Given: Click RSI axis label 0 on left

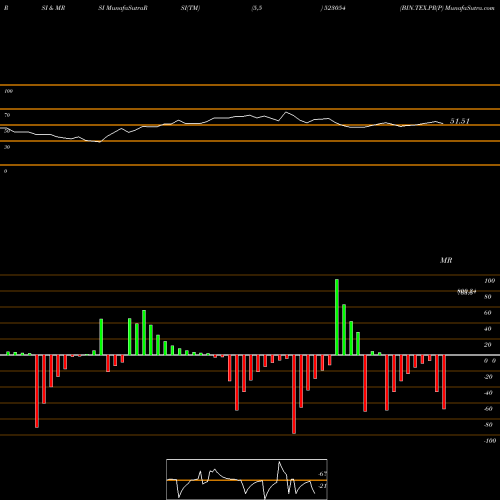Looking at the screenshot, I should 5,171.
